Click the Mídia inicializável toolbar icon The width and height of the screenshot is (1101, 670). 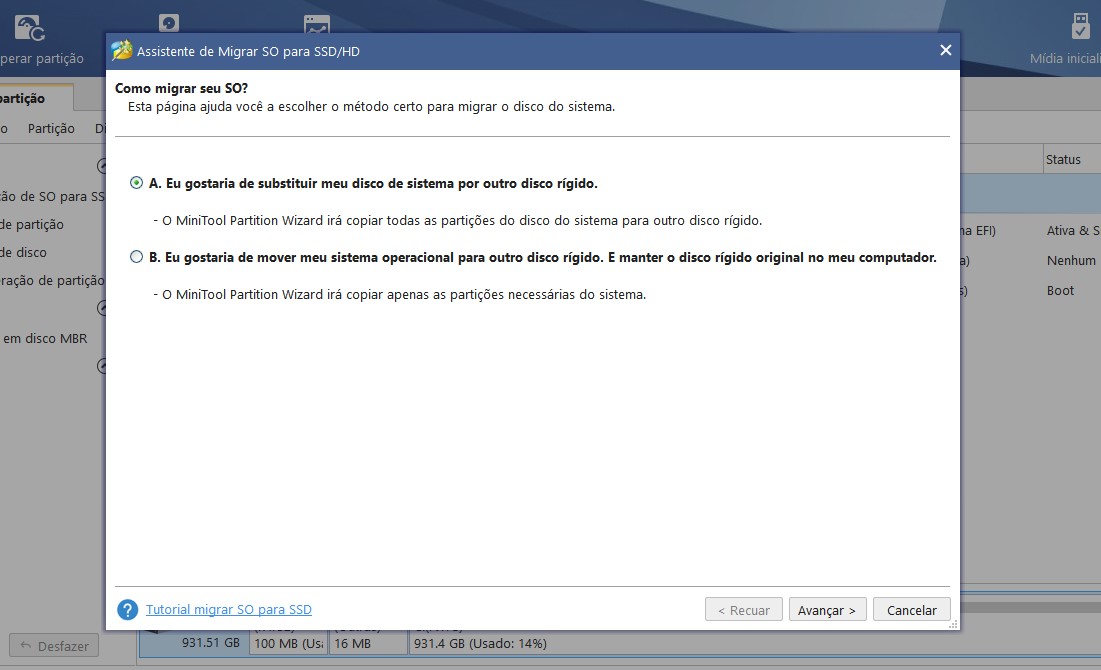(1081, 27)
